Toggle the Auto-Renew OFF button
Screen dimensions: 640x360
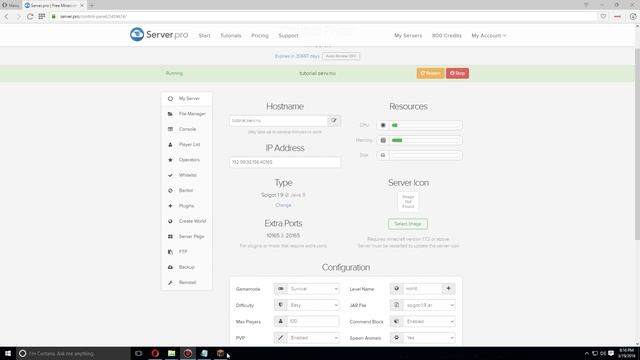click(341, 56)
